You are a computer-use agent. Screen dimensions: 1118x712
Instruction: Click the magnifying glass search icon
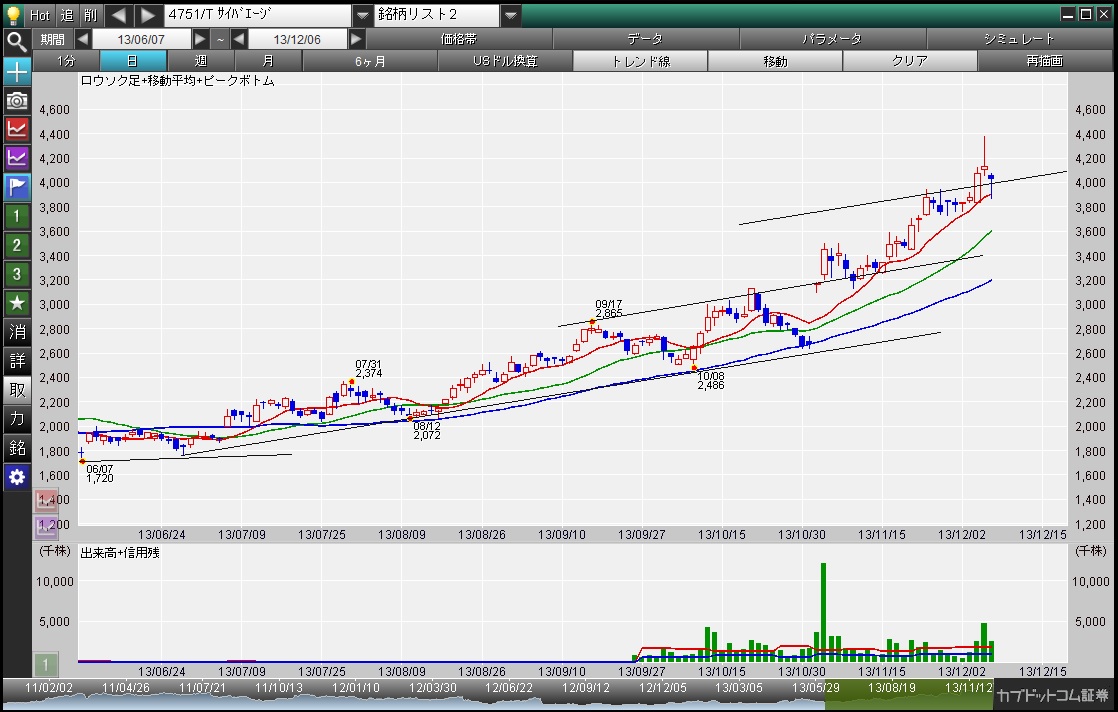pyautogui.click(x=17, y=41)
